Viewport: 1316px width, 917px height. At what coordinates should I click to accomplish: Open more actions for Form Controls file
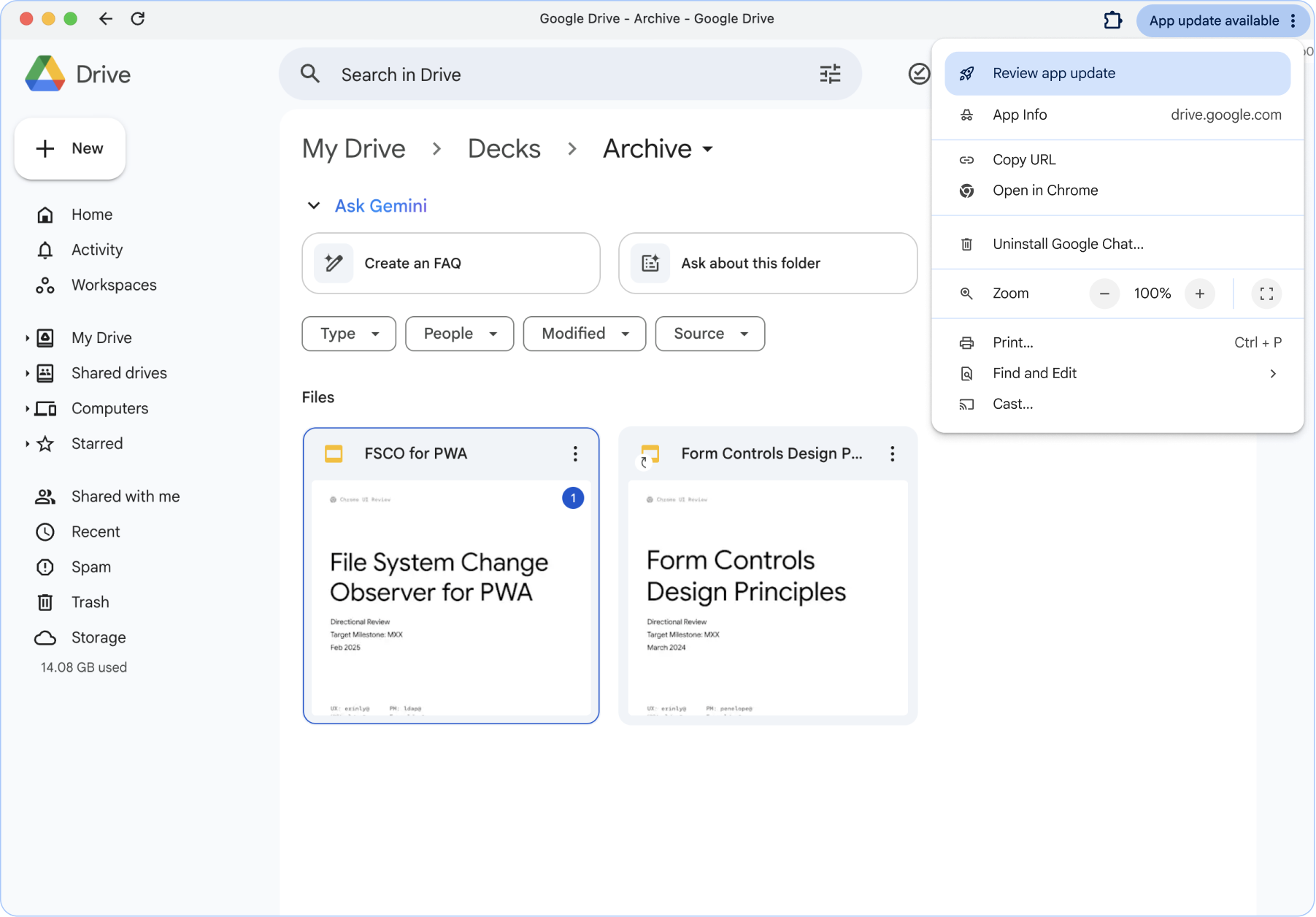[892, 454]
